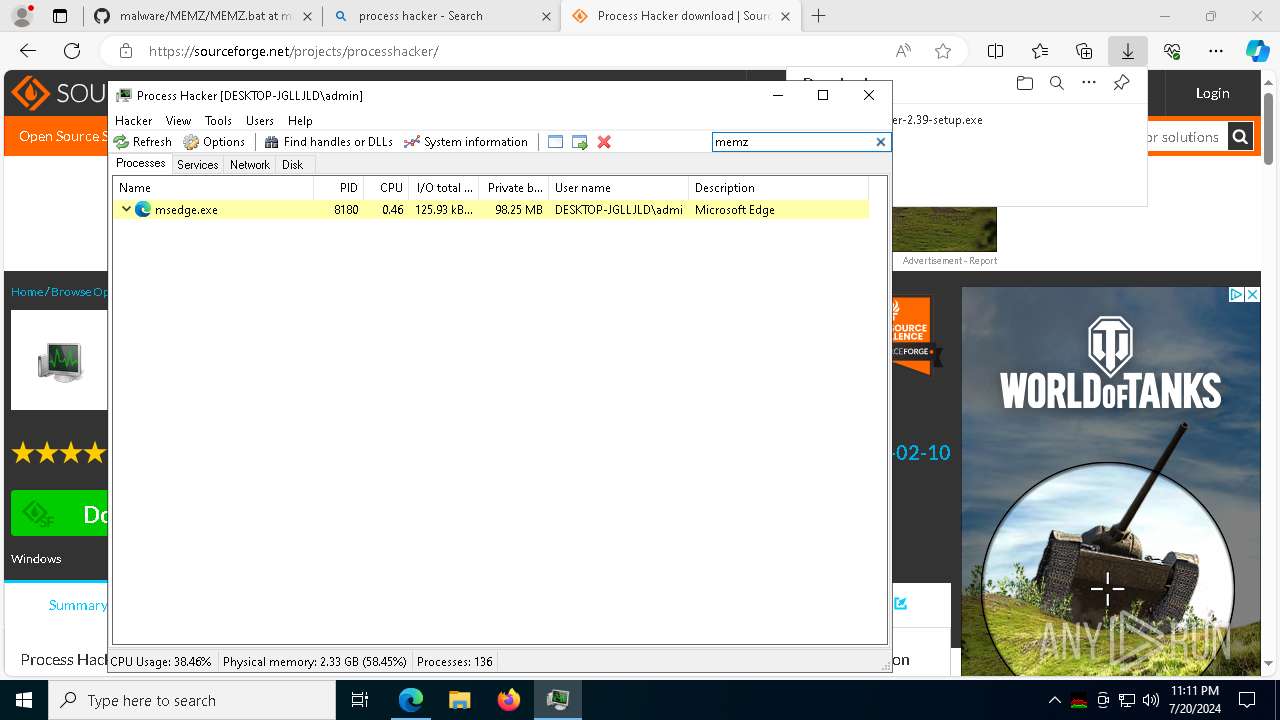Close the World of Tanks ad

point(1251,294)
